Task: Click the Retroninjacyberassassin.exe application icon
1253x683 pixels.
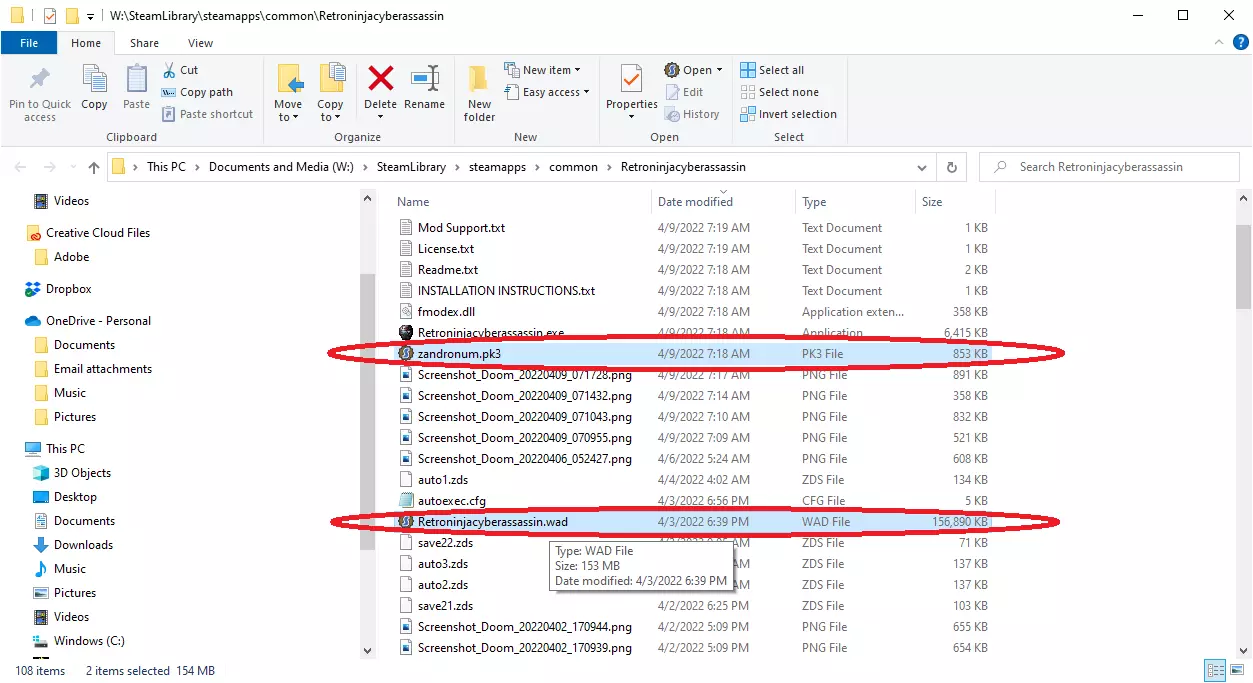Action: (406, 333)
